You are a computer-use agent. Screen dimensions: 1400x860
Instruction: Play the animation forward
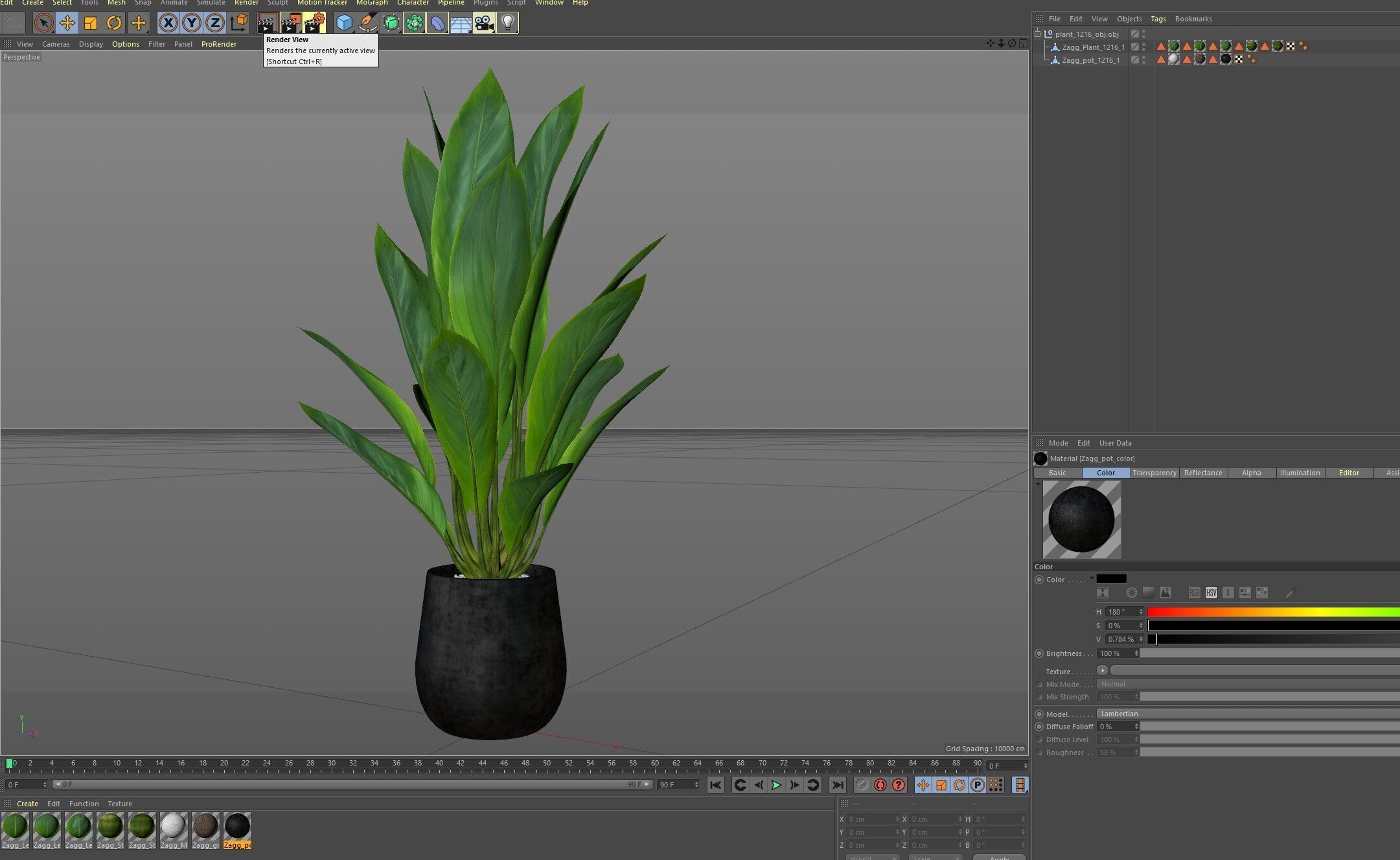[x=776, y=786]
